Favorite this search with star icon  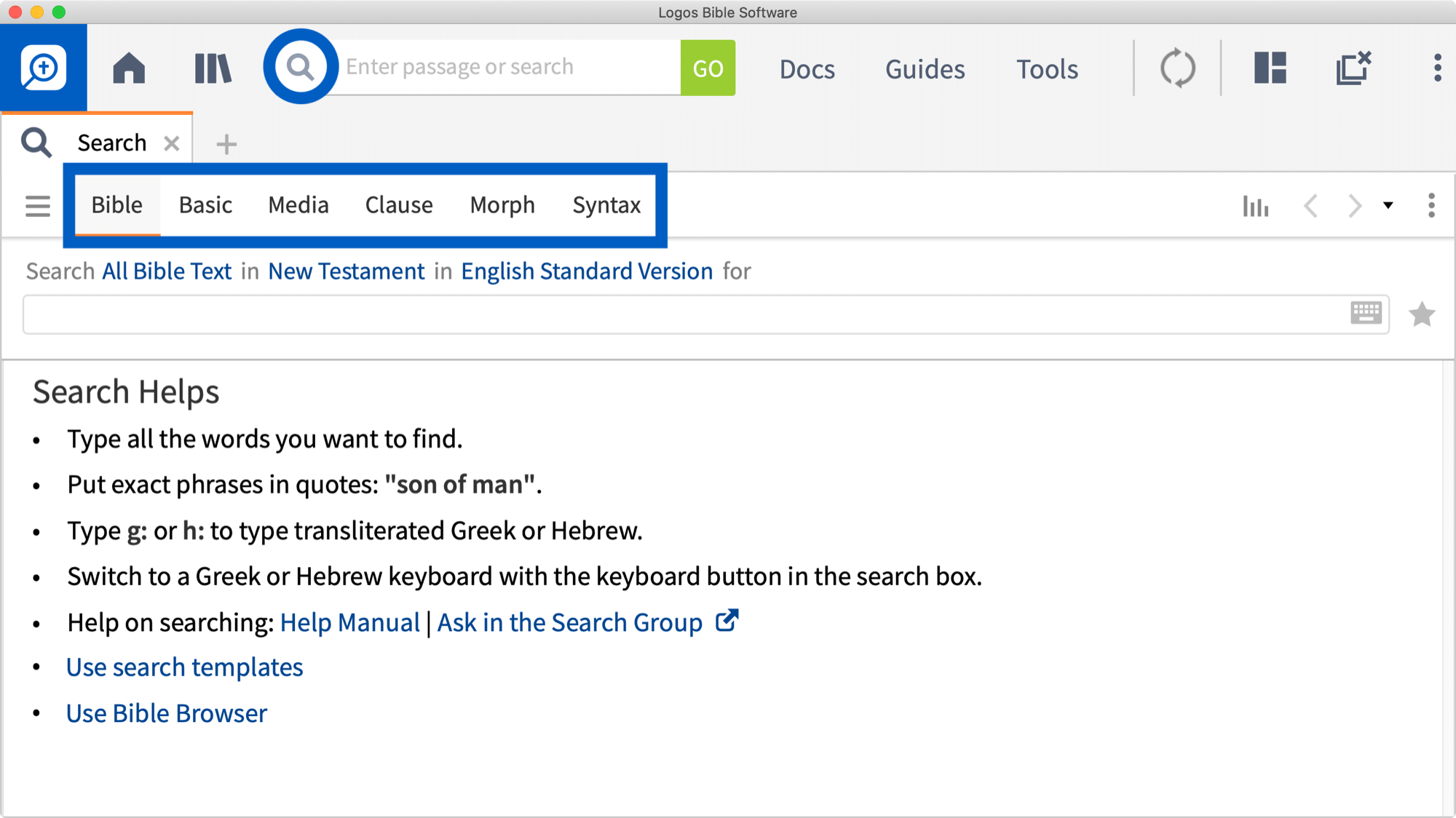1422,314
